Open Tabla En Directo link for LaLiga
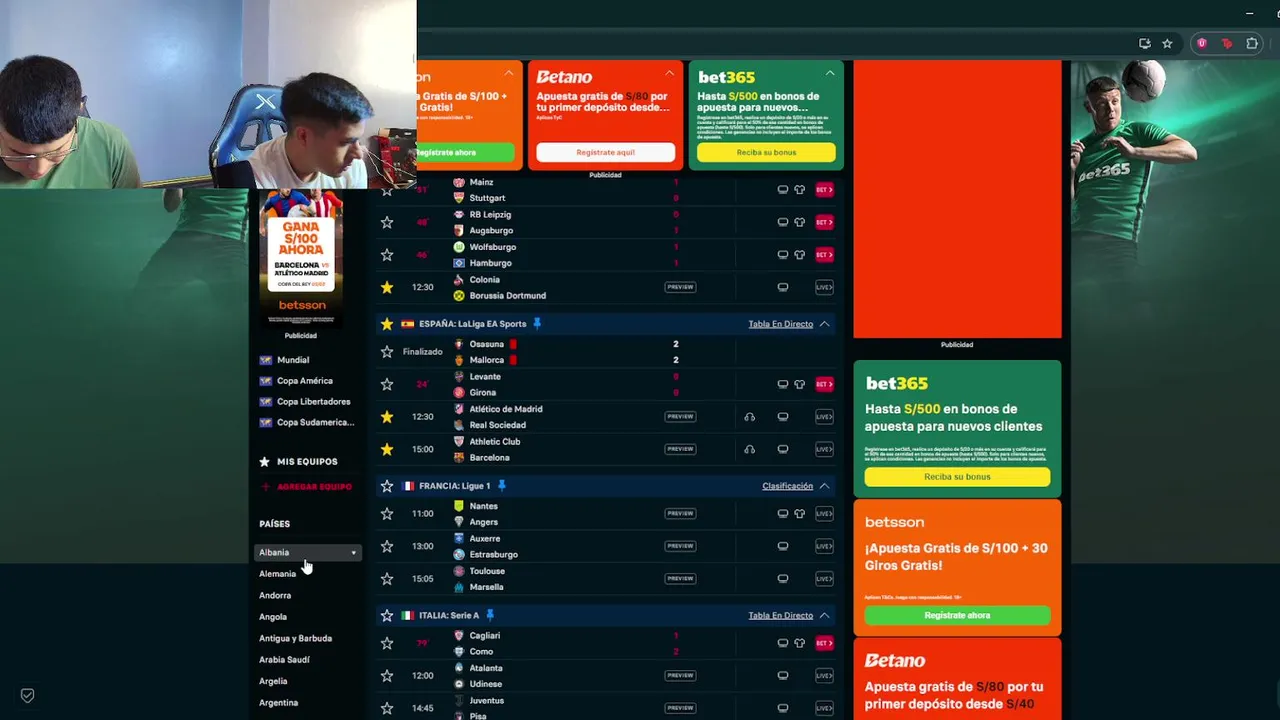1280x720 pixels. 780,324
